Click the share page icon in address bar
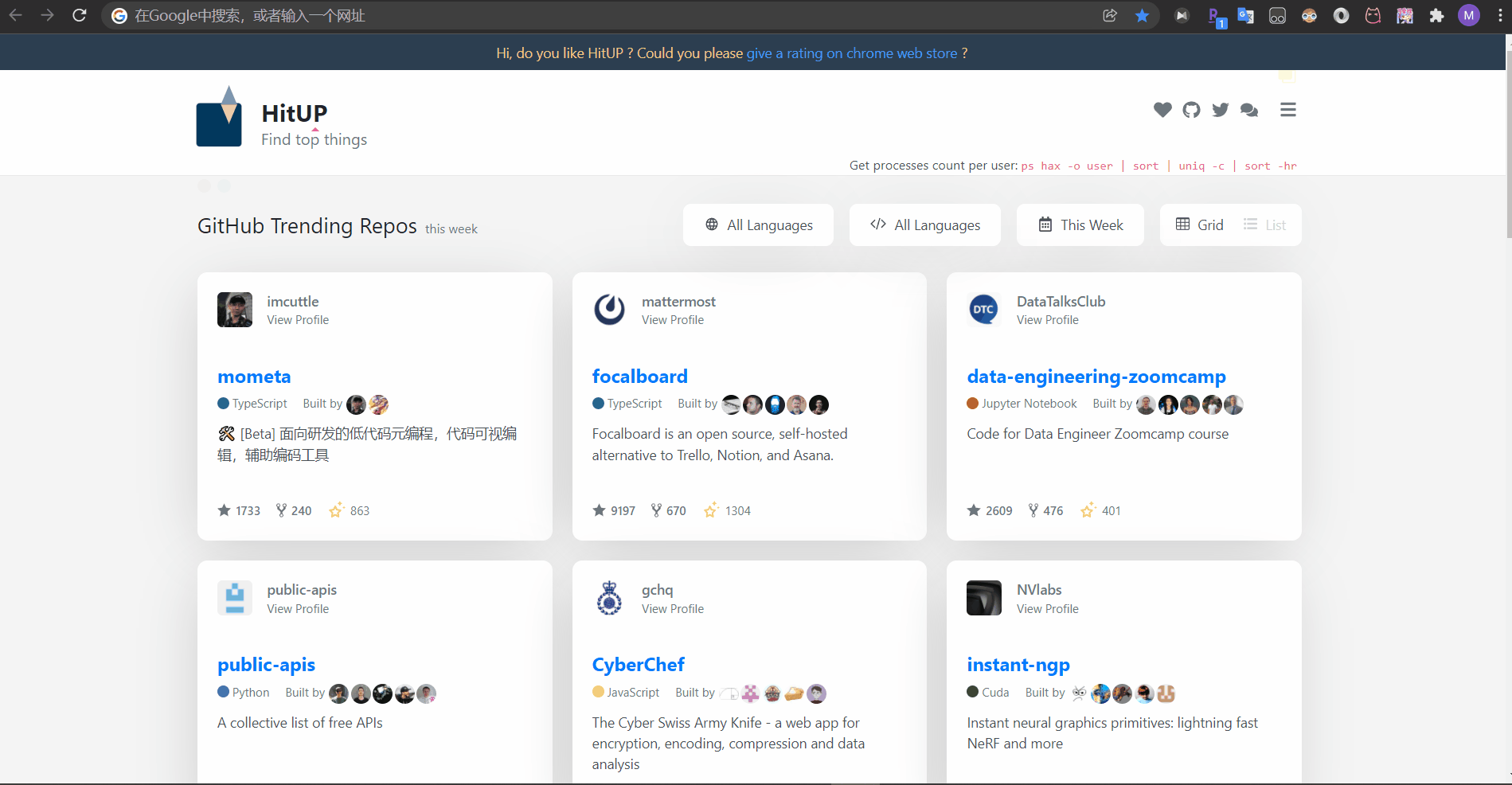 click(x=1110, y=15)
